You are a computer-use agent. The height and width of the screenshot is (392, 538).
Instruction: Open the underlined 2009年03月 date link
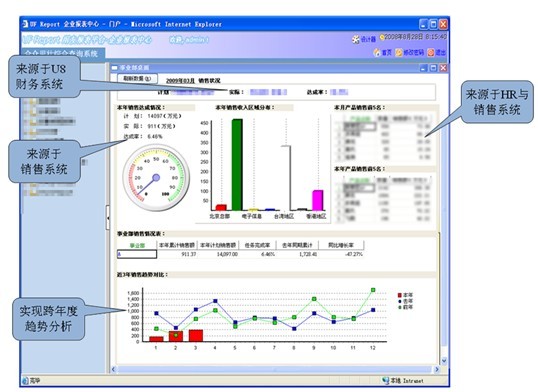pos(180,81)
